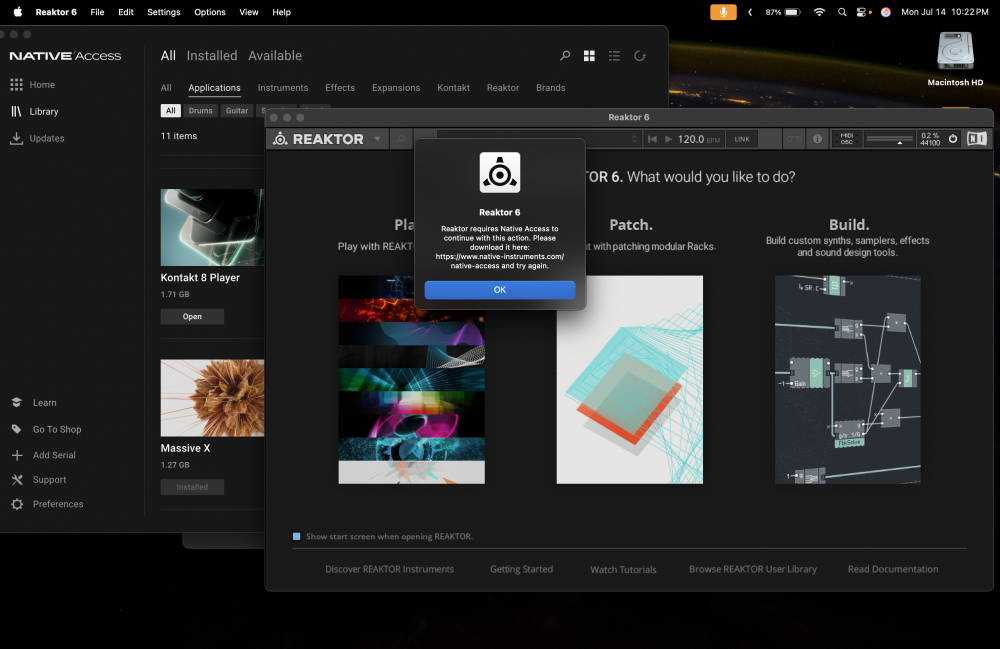Select the Reaktor category tab in Native Access
The image size is (1000, 649).
[503, 88]
